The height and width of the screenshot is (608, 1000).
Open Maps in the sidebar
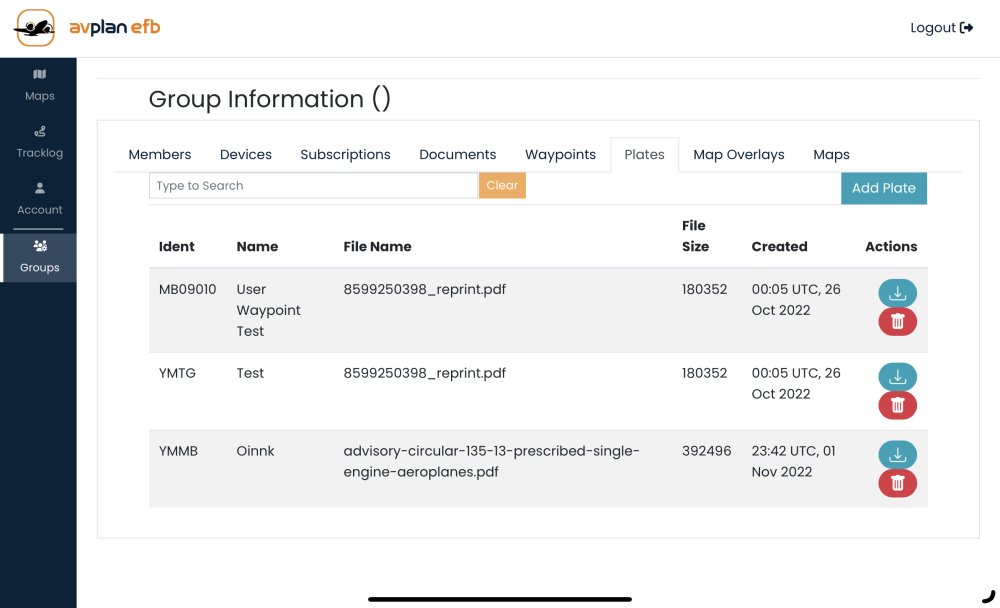[x=39, y=85]
